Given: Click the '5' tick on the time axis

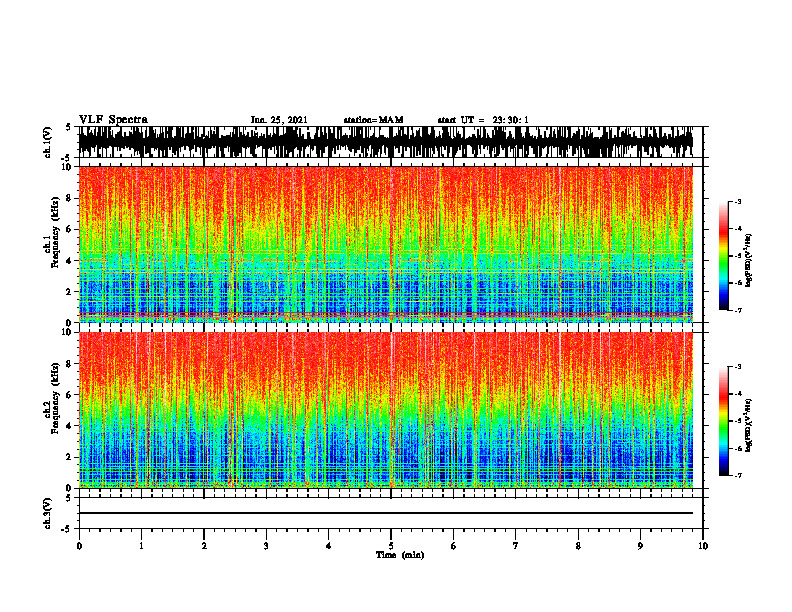Looking at the screenshot, I should tap(391, 546).
